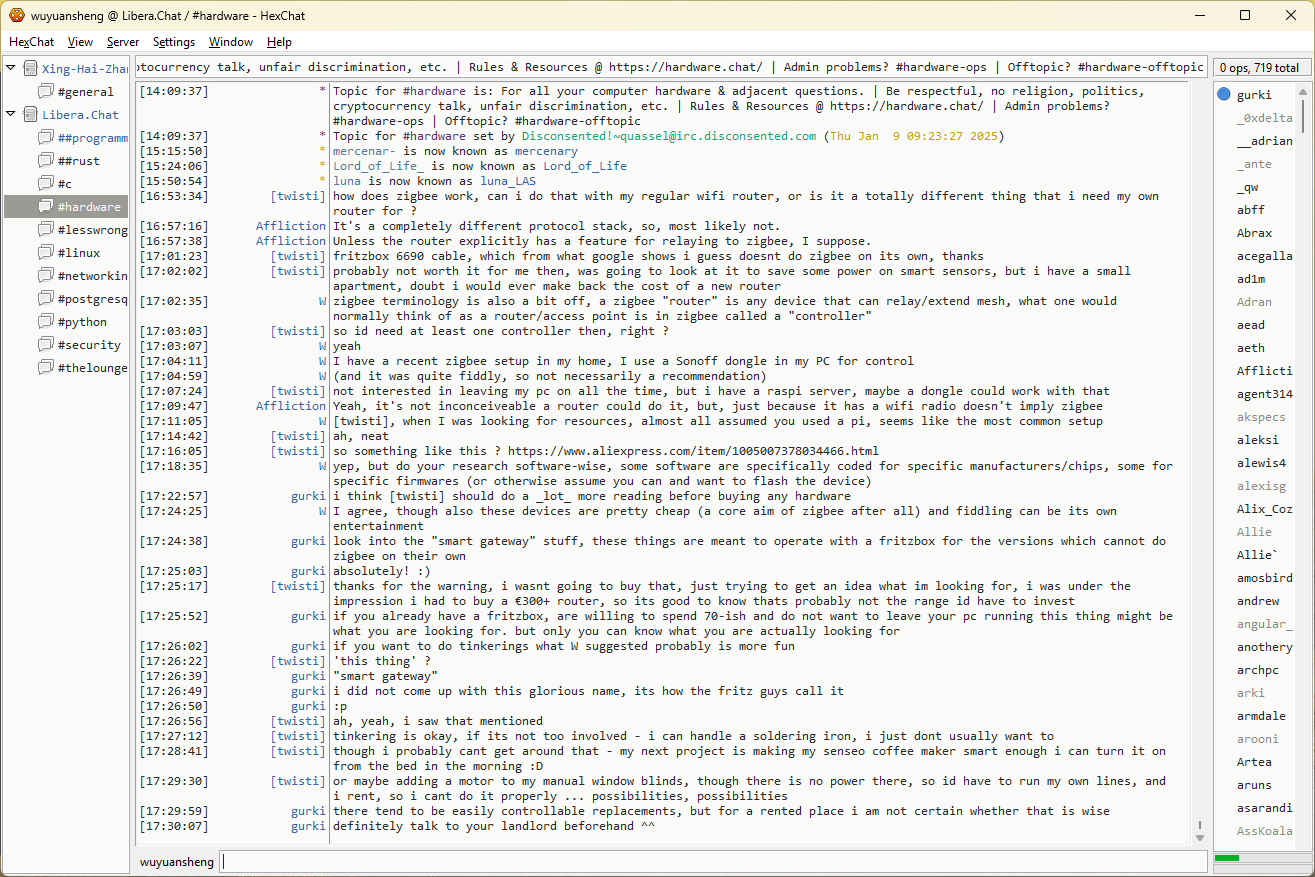The height and width of the screenshot is (877, 1315).
Task: Click the channel icon beside #general
Action: coord(46,92)
